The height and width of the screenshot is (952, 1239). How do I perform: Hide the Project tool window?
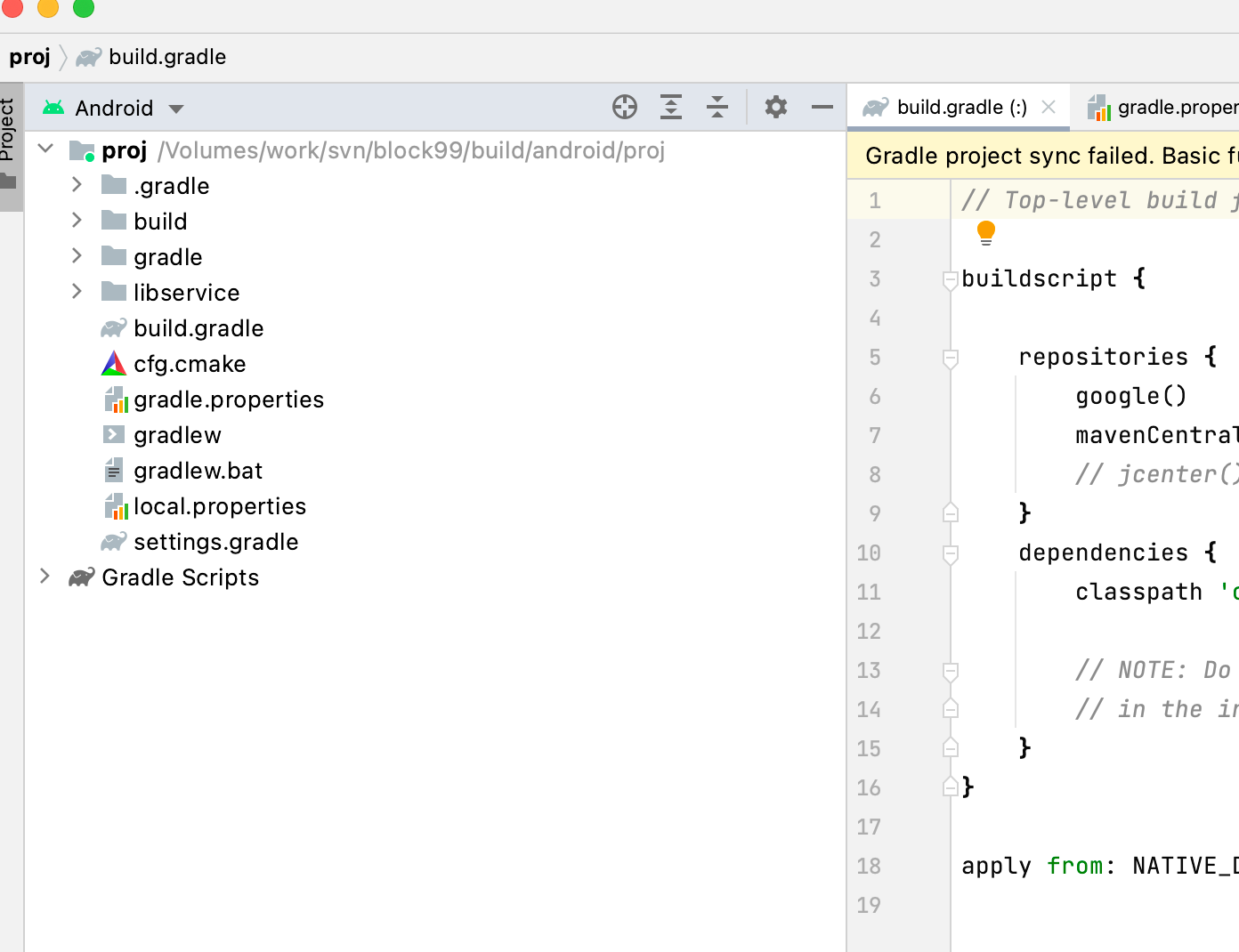pos(822,108)
